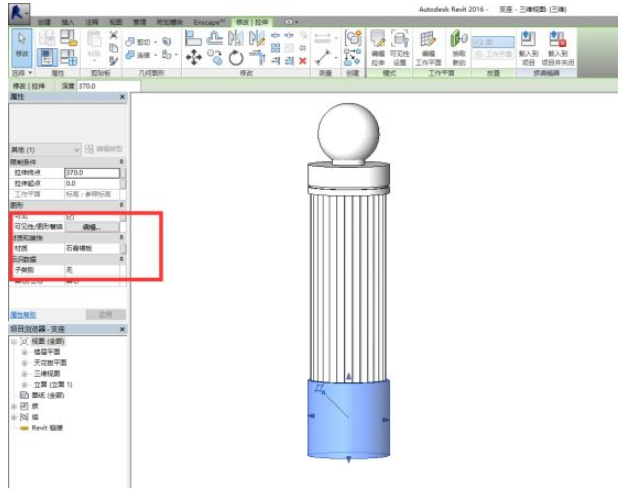
Task: Expand the Ceiling Plans tree node
Action: click(x=24, y=363)
